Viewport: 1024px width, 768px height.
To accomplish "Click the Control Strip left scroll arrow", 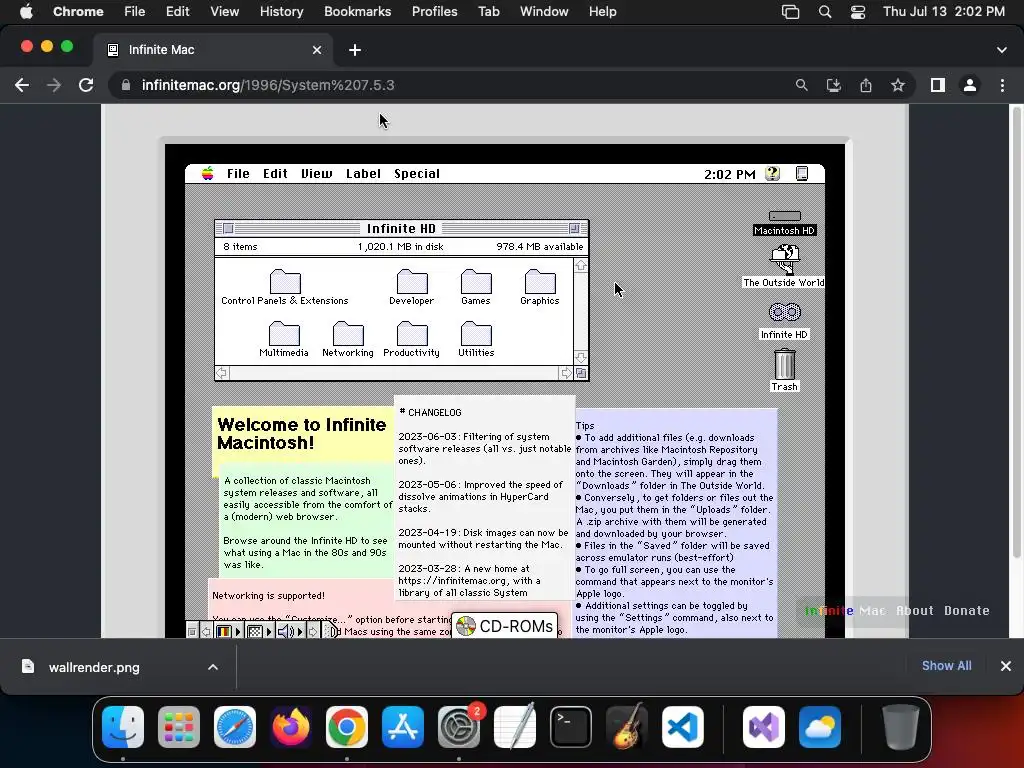I will coord(206,632).
